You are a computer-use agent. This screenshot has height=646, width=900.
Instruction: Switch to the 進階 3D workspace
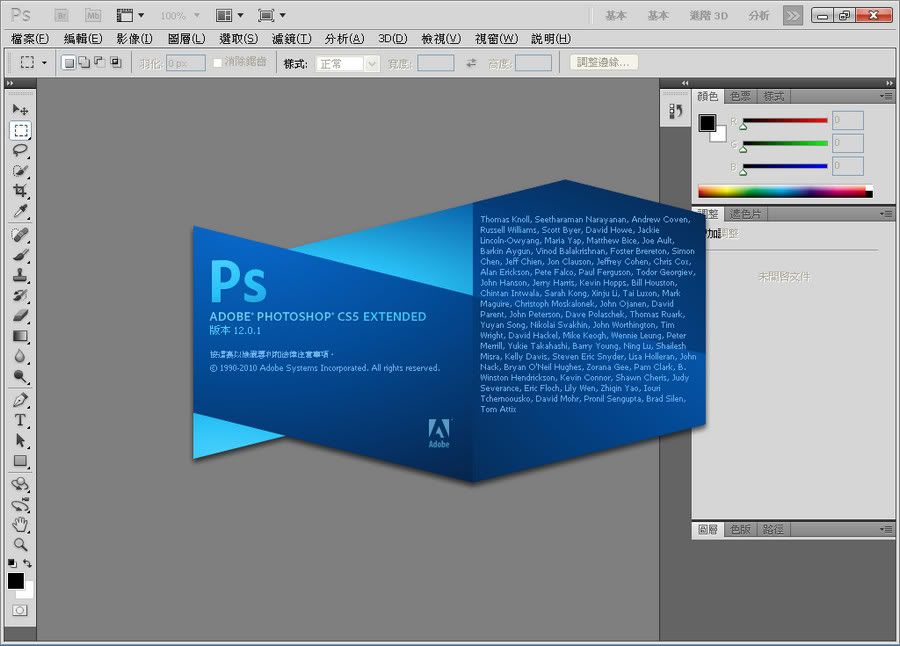(x=708, y=16)
